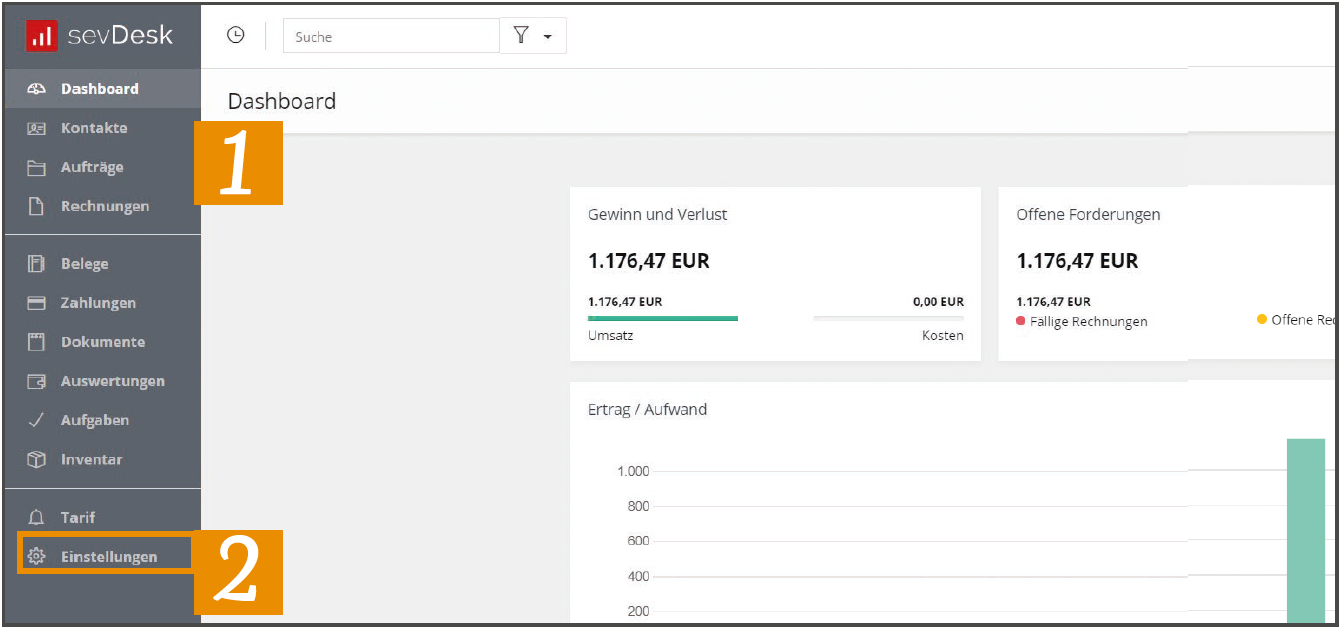Click the Ertrag / Aufwand chart title

coord(647,409)
